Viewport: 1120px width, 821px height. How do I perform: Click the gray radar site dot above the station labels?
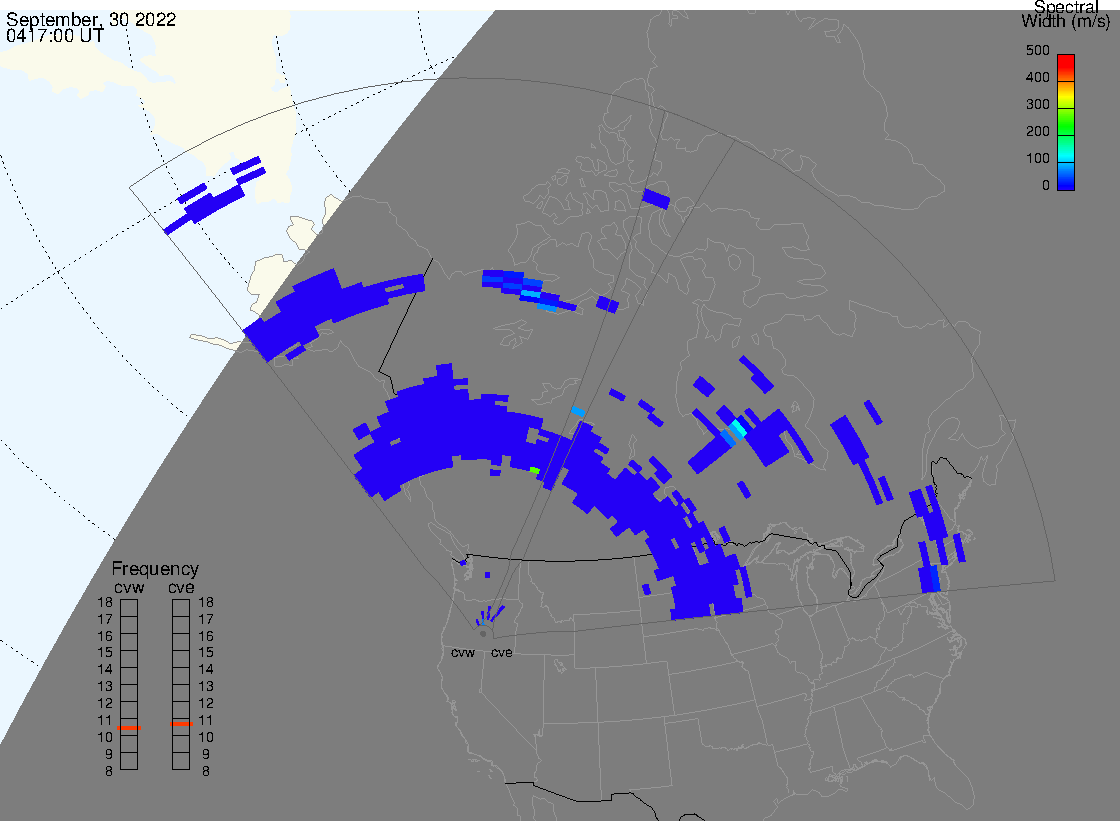(484, 634)
